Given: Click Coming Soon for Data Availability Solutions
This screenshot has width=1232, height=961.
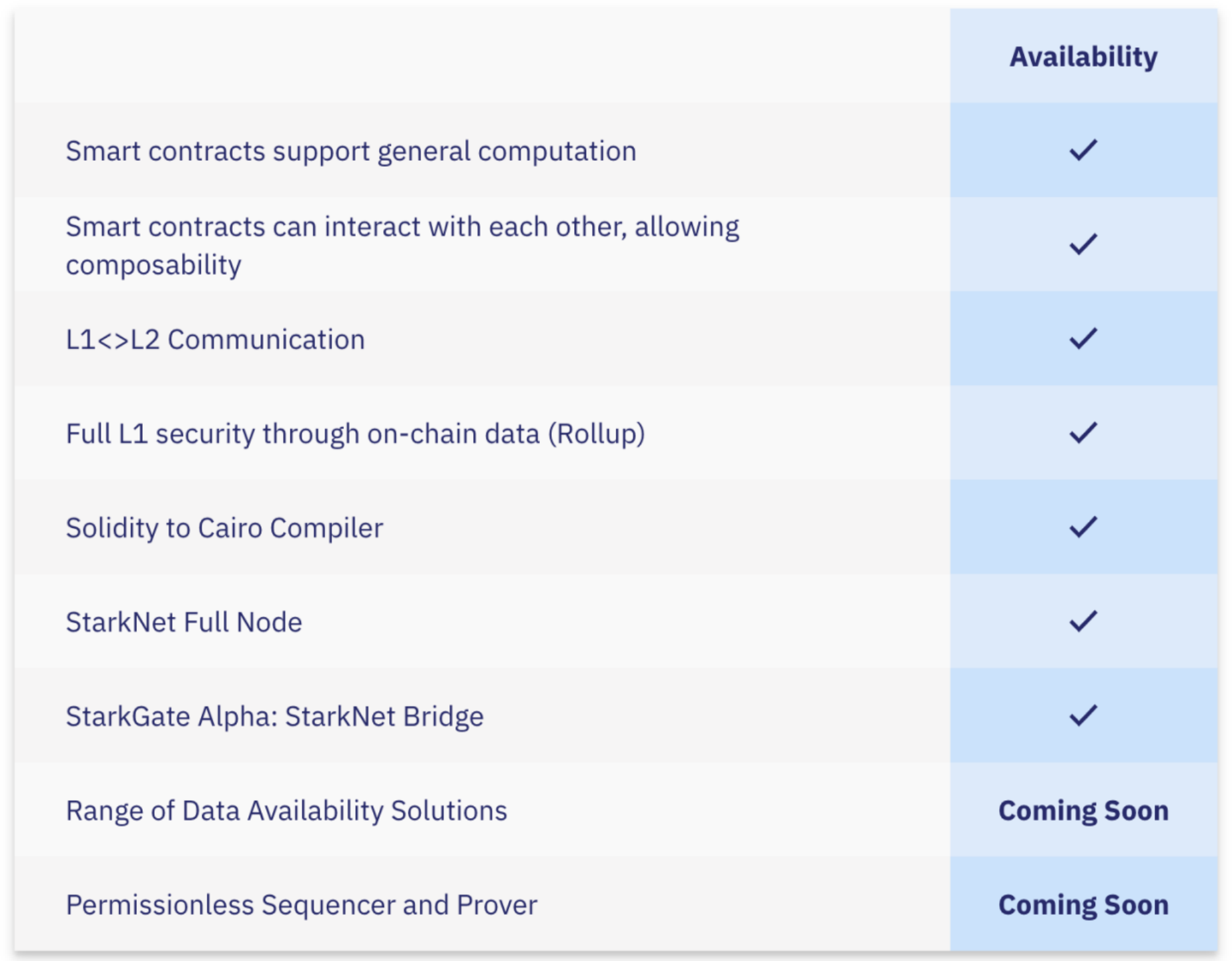Looking at the screenshot, I should (1083, 811).
